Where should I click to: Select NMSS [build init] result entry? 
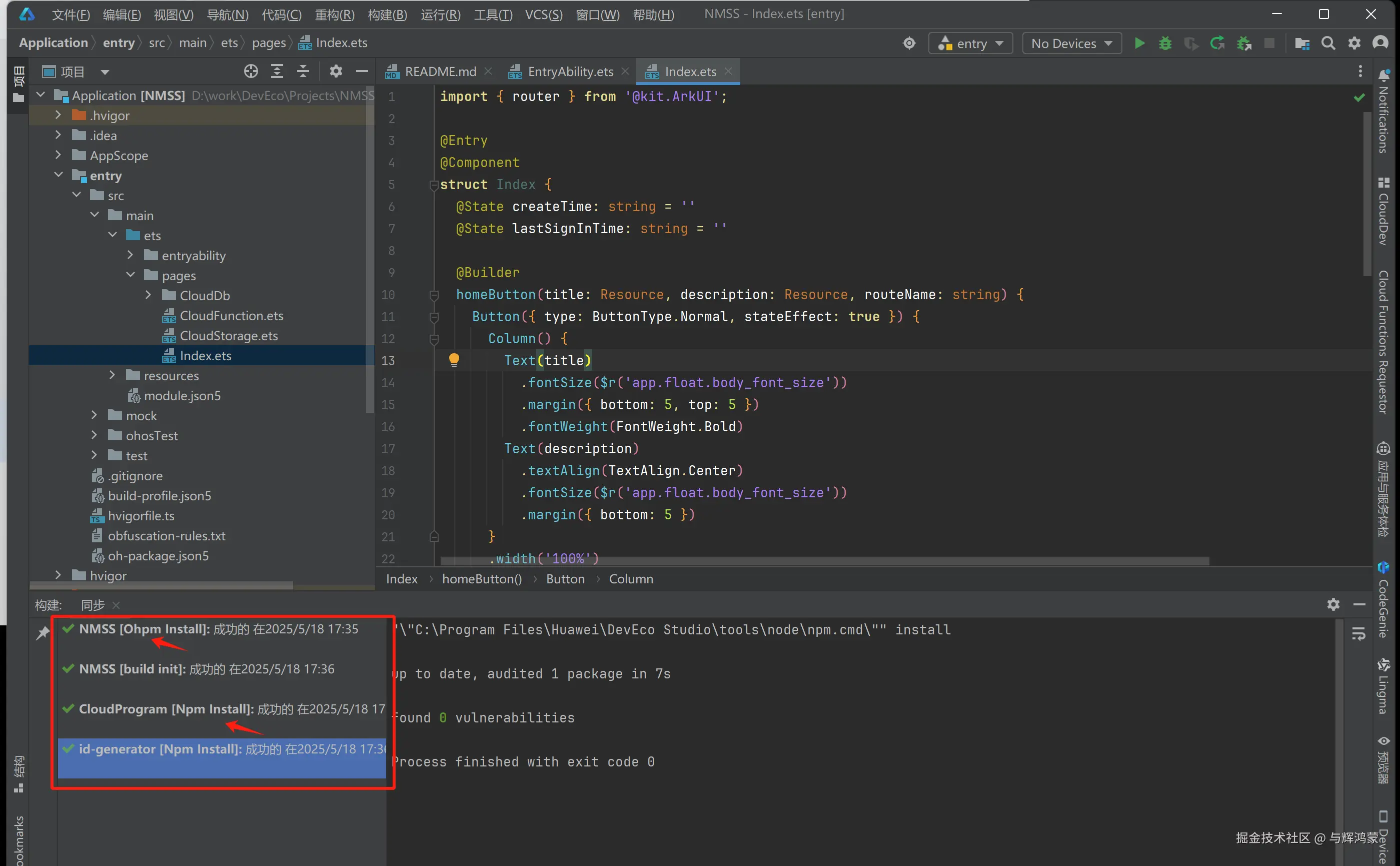206,669
